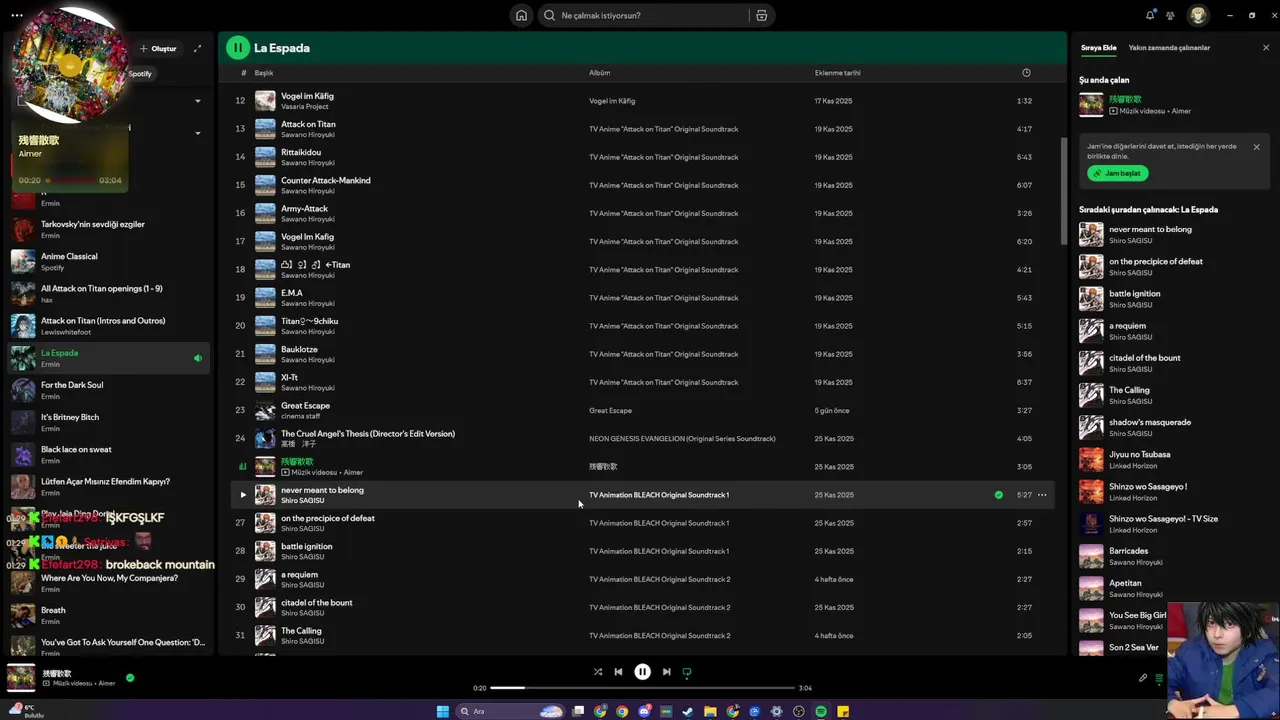Image resolution: width=1280 pixels, height=720 pixels.
Task: Open 'NEON GENESIS EVANGELION' album link
Action: pos(682,439)
